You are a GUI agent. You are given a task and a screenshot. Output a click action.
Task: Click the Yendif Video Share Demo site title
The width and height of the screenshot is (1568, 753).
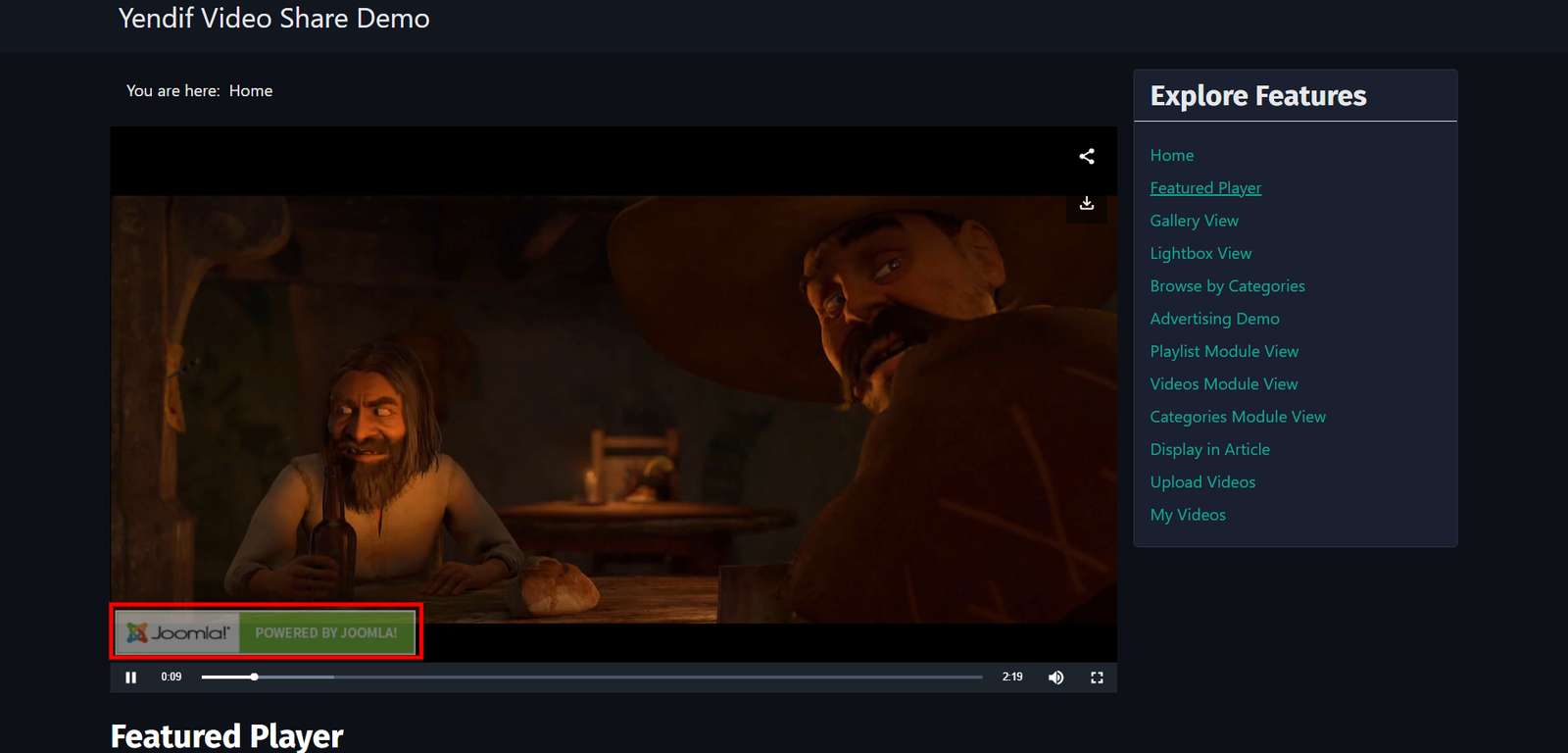click(x=274, y=19)
